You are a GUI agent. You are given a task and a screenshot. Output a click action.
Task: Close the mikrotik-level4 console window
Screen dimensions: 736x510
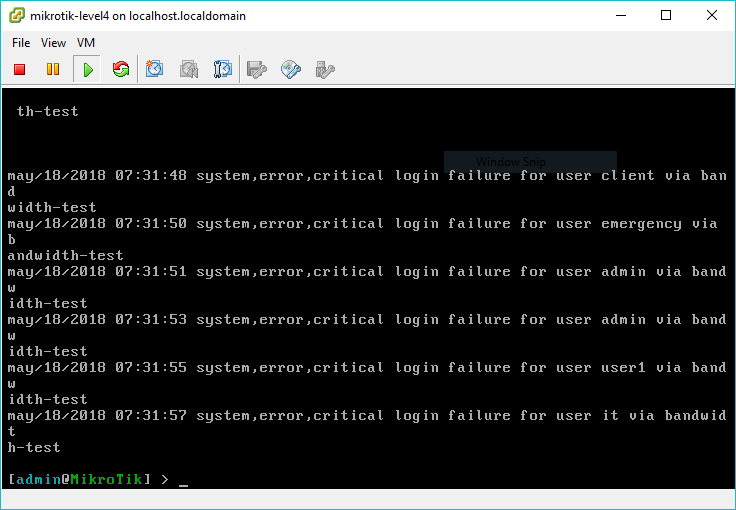click(x=712, y=16)
